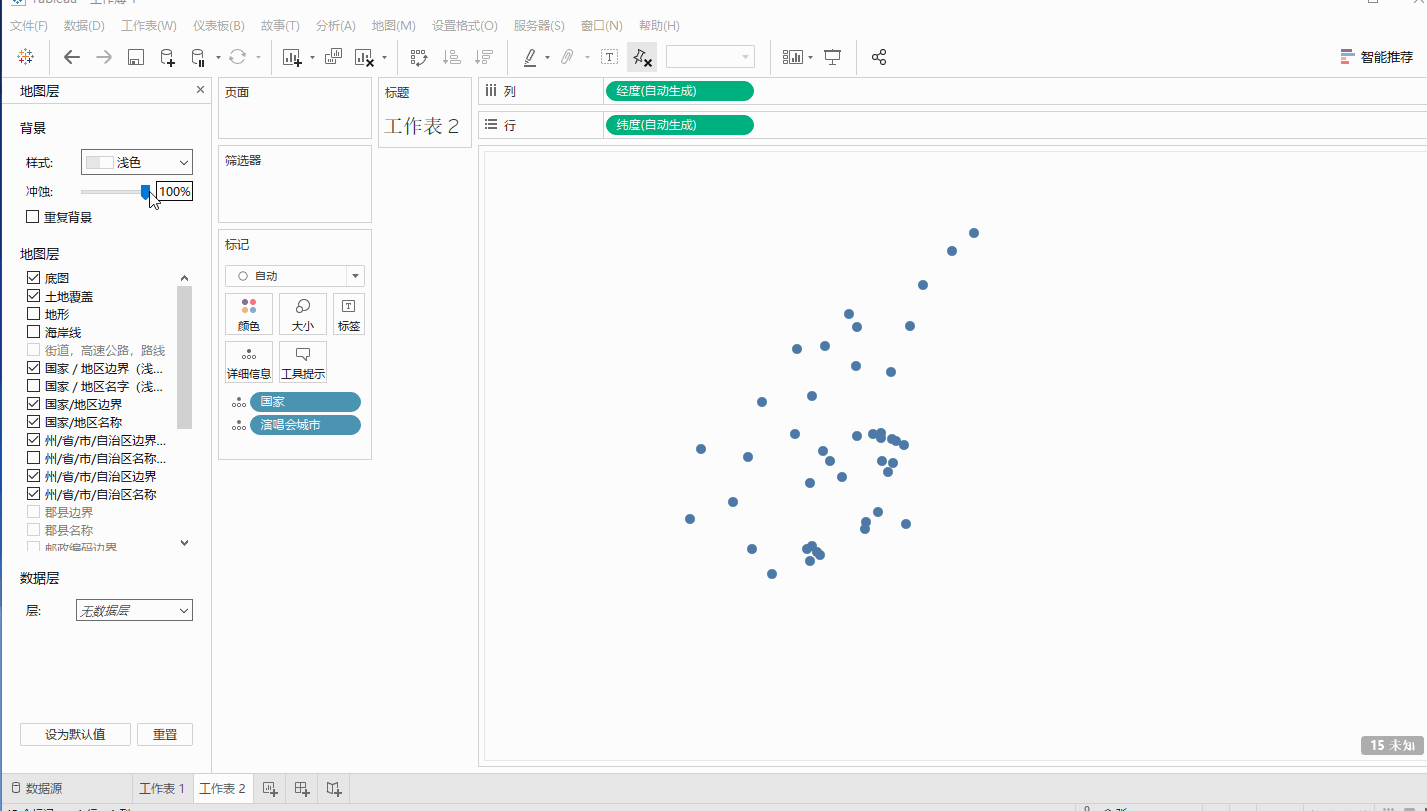Screen dimensions: 1427x811
Task: Check the 地形 layer checkbox
Action: [x=33, y=314]
